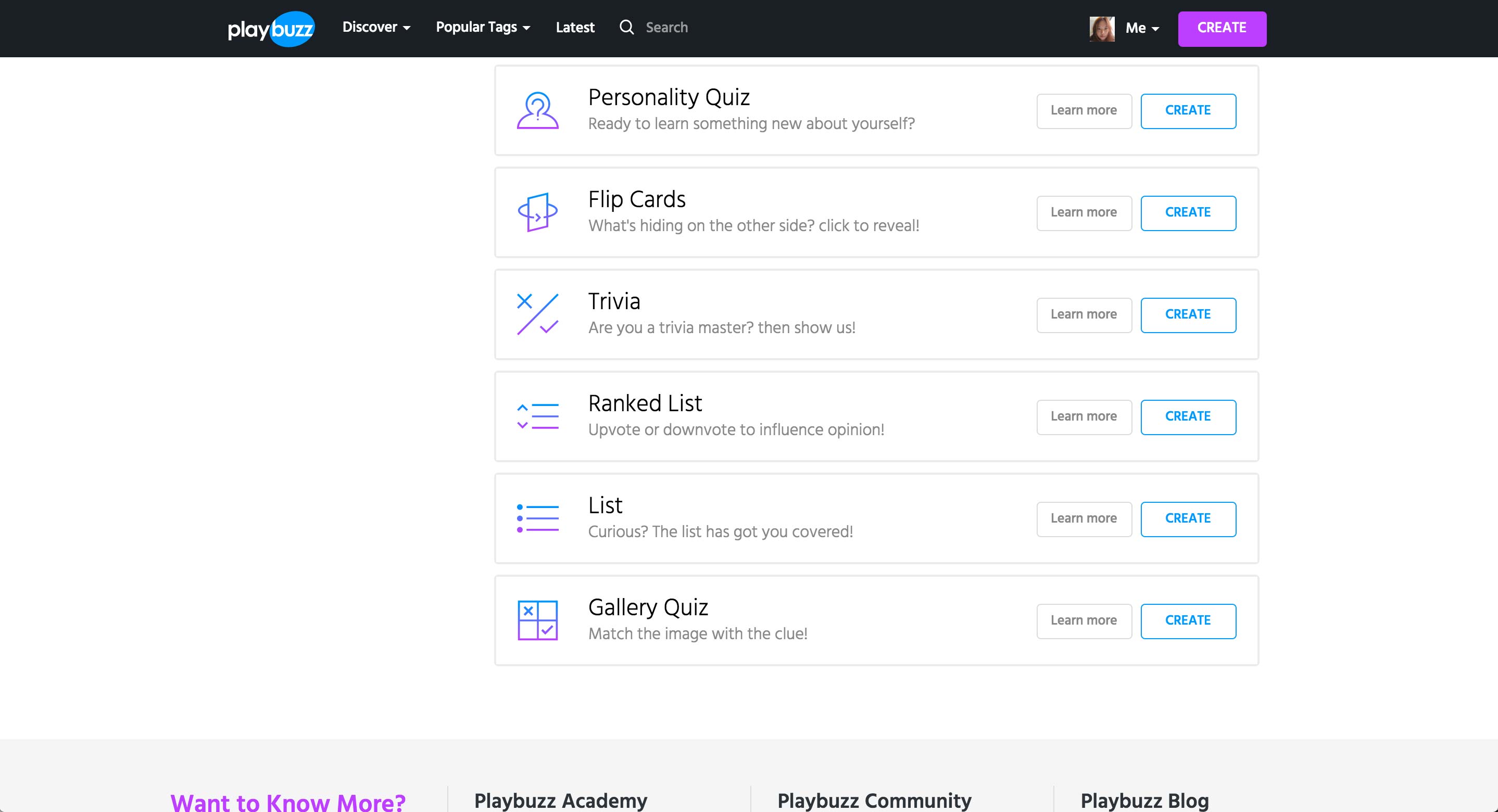
Task: Click the user profile avatar
Action: 1102,29
